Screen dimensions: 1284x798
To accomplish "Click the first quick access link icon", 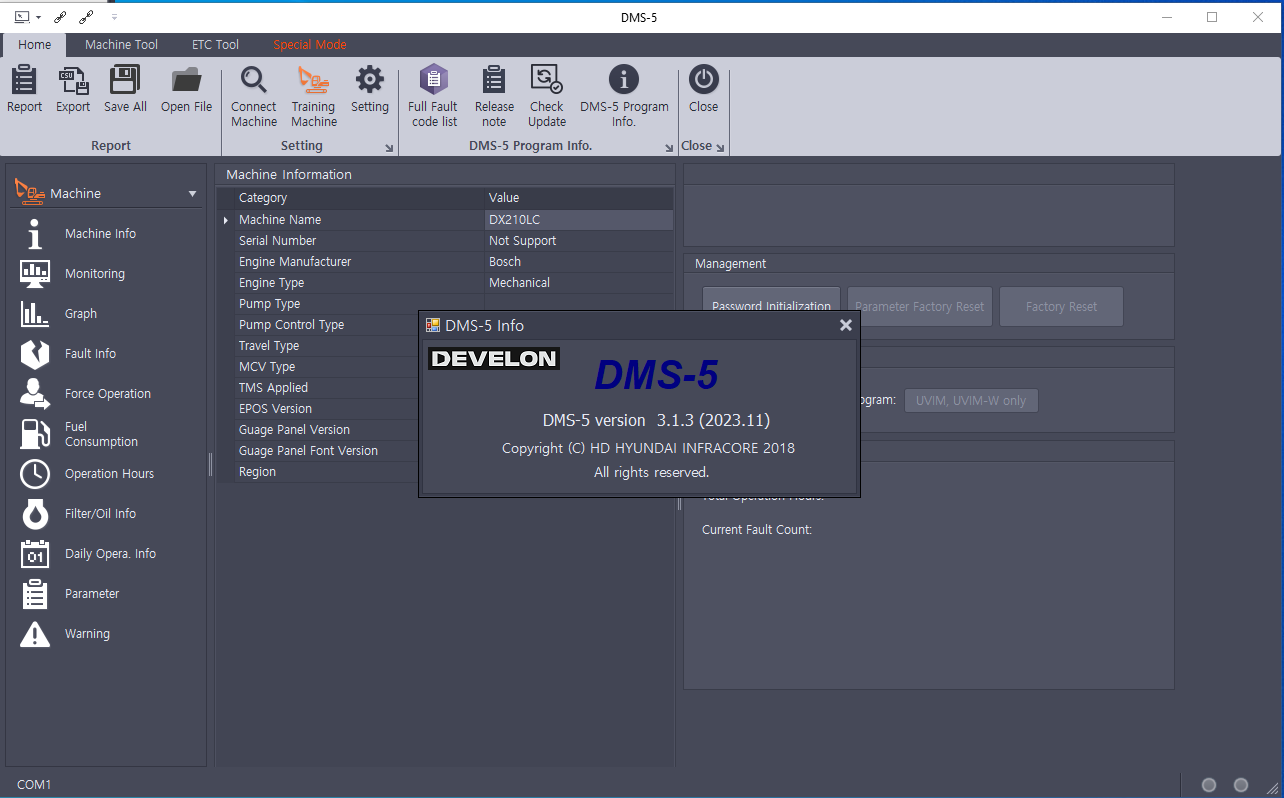I will point(62,17).
